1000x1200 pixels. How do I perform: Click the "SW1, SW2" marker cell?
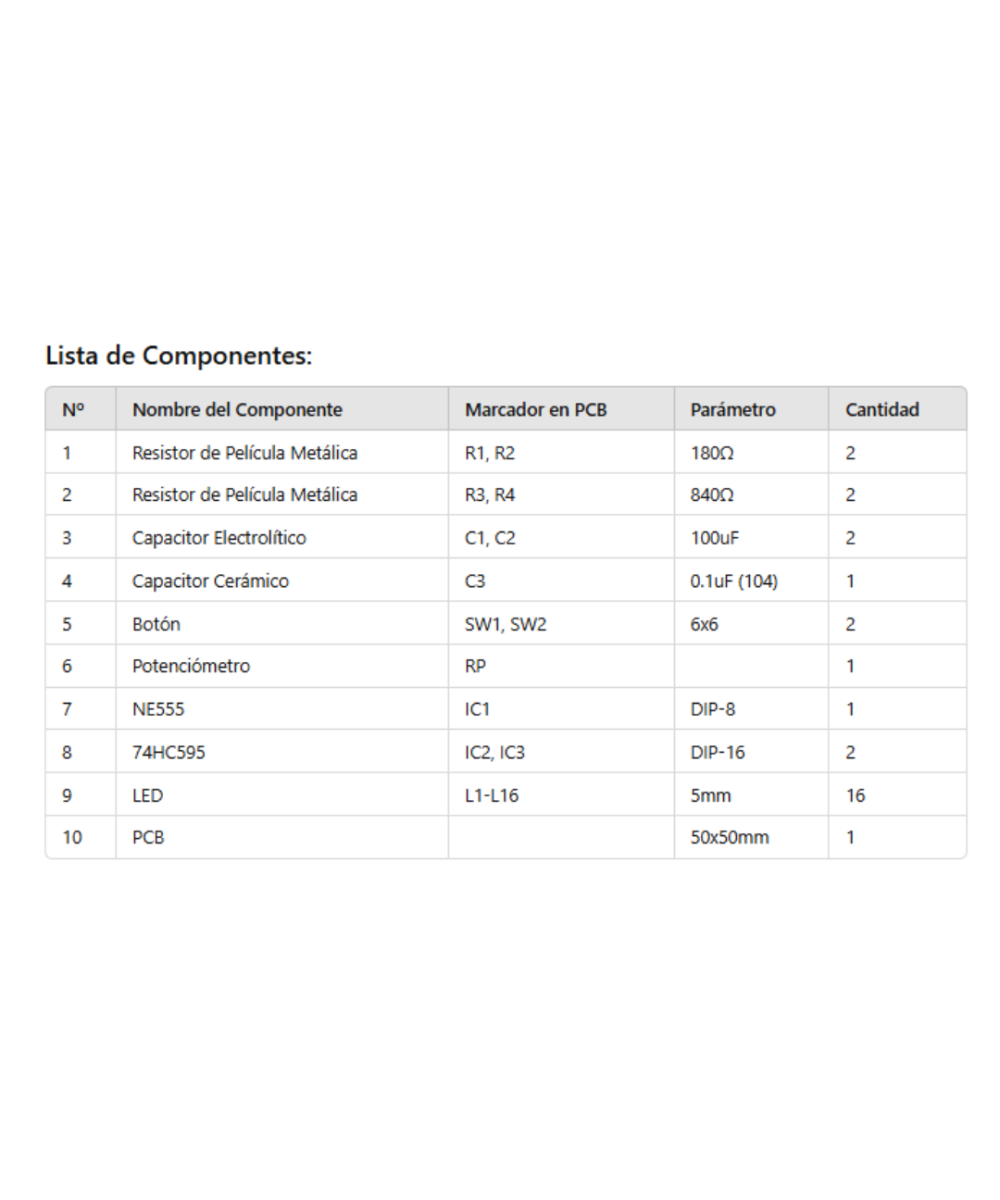click(506, 624)
